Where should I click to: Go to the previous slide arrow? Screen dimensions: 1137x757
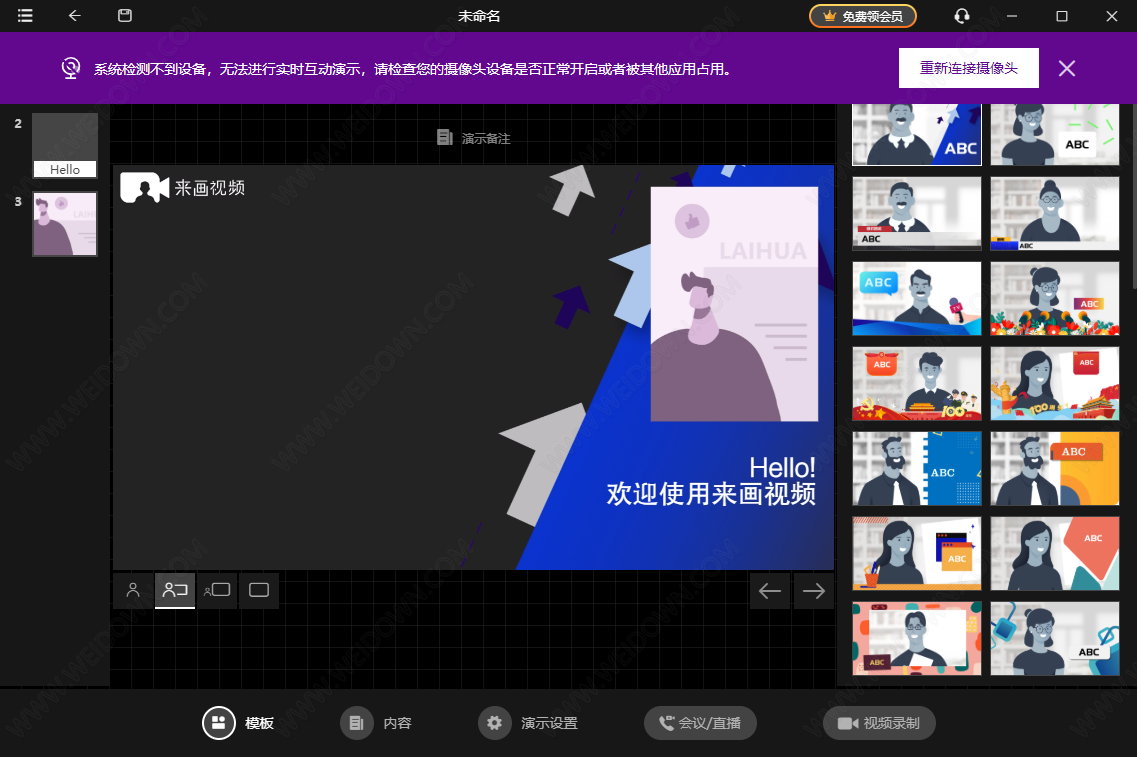pyautogui.click(x=769, y=591)
